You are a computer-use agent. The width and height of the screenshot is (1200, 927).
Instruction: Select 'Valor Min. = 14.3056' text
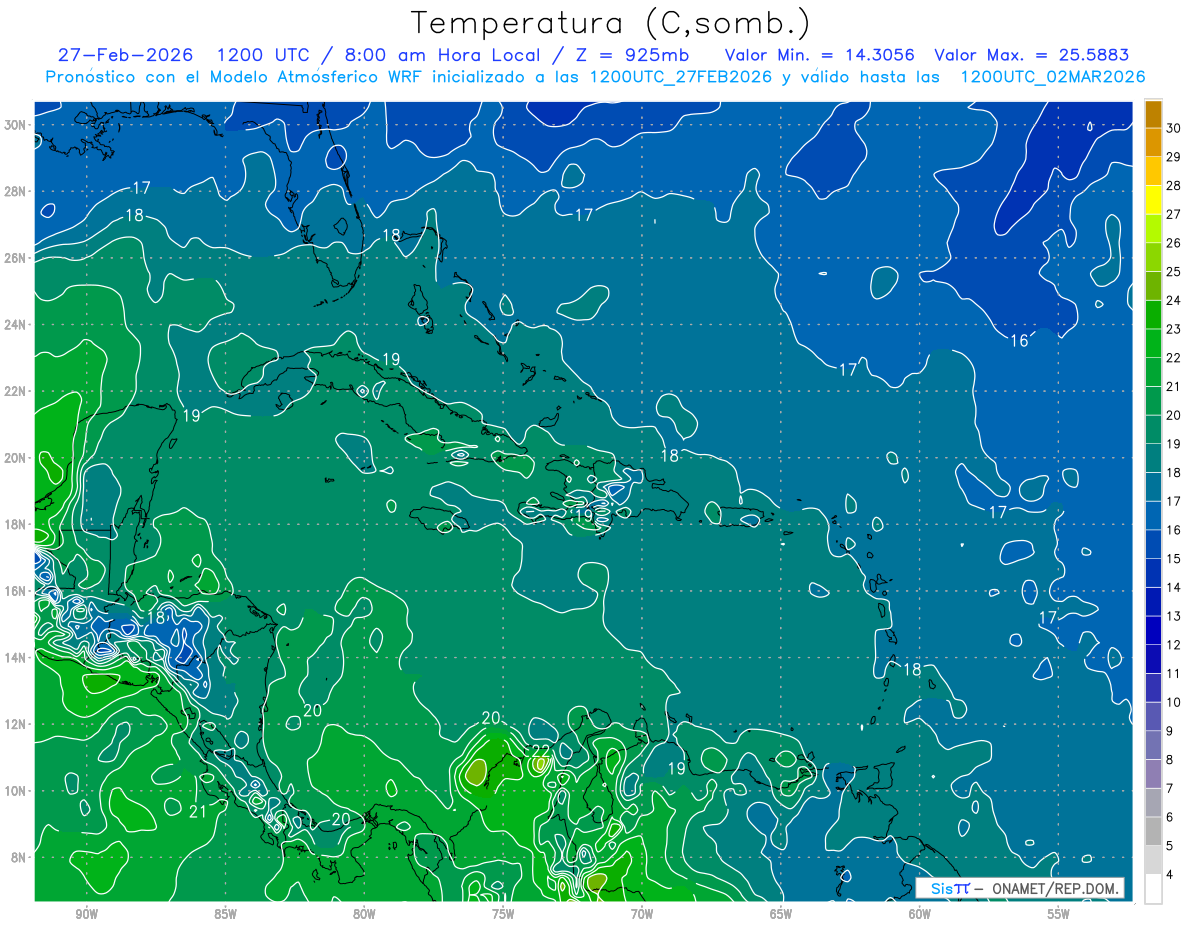(x=819, y=55)
